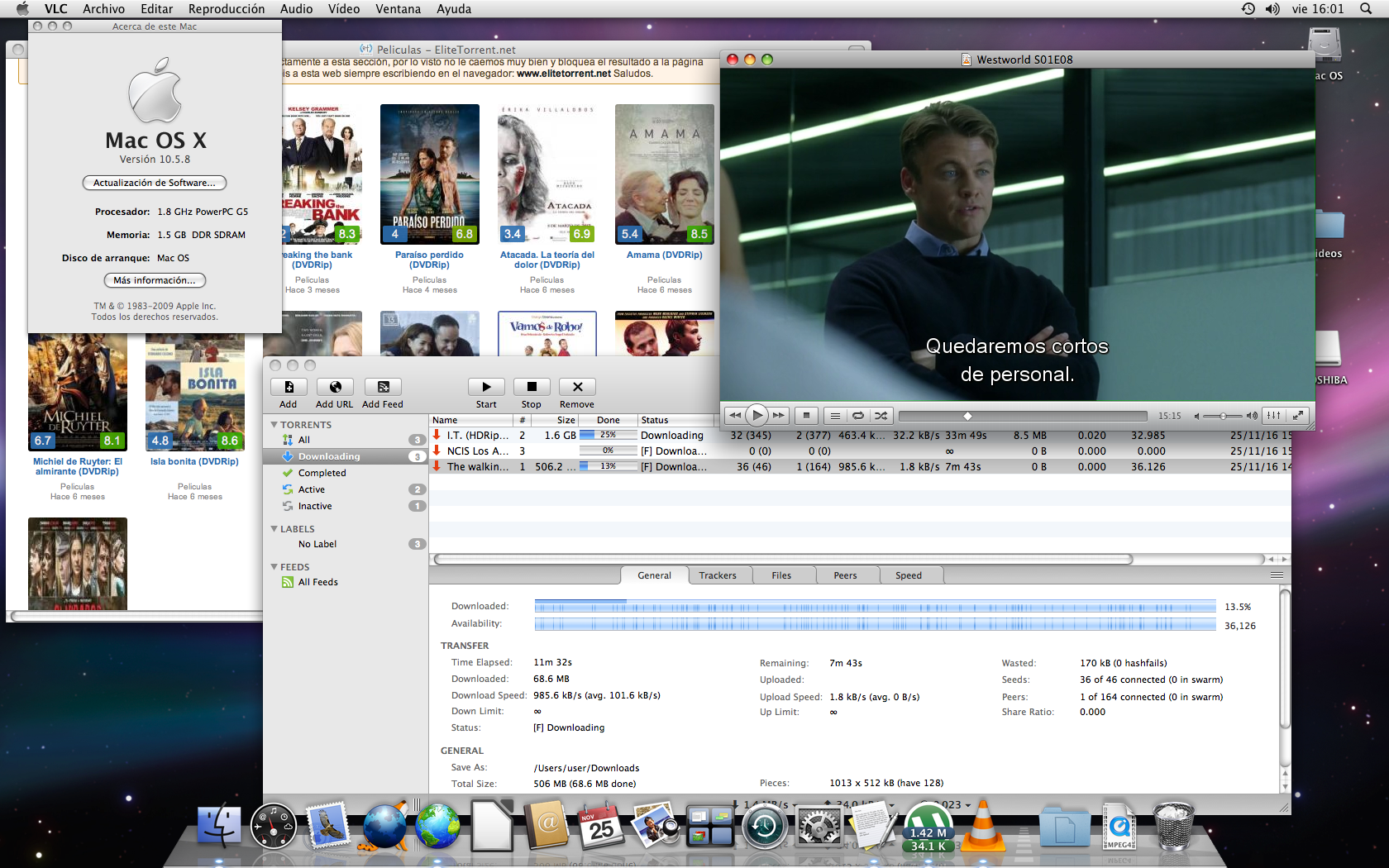This screenshot has height=868, width=1389.
Task: Open the VLC playlist view
Action: point(835,416)
